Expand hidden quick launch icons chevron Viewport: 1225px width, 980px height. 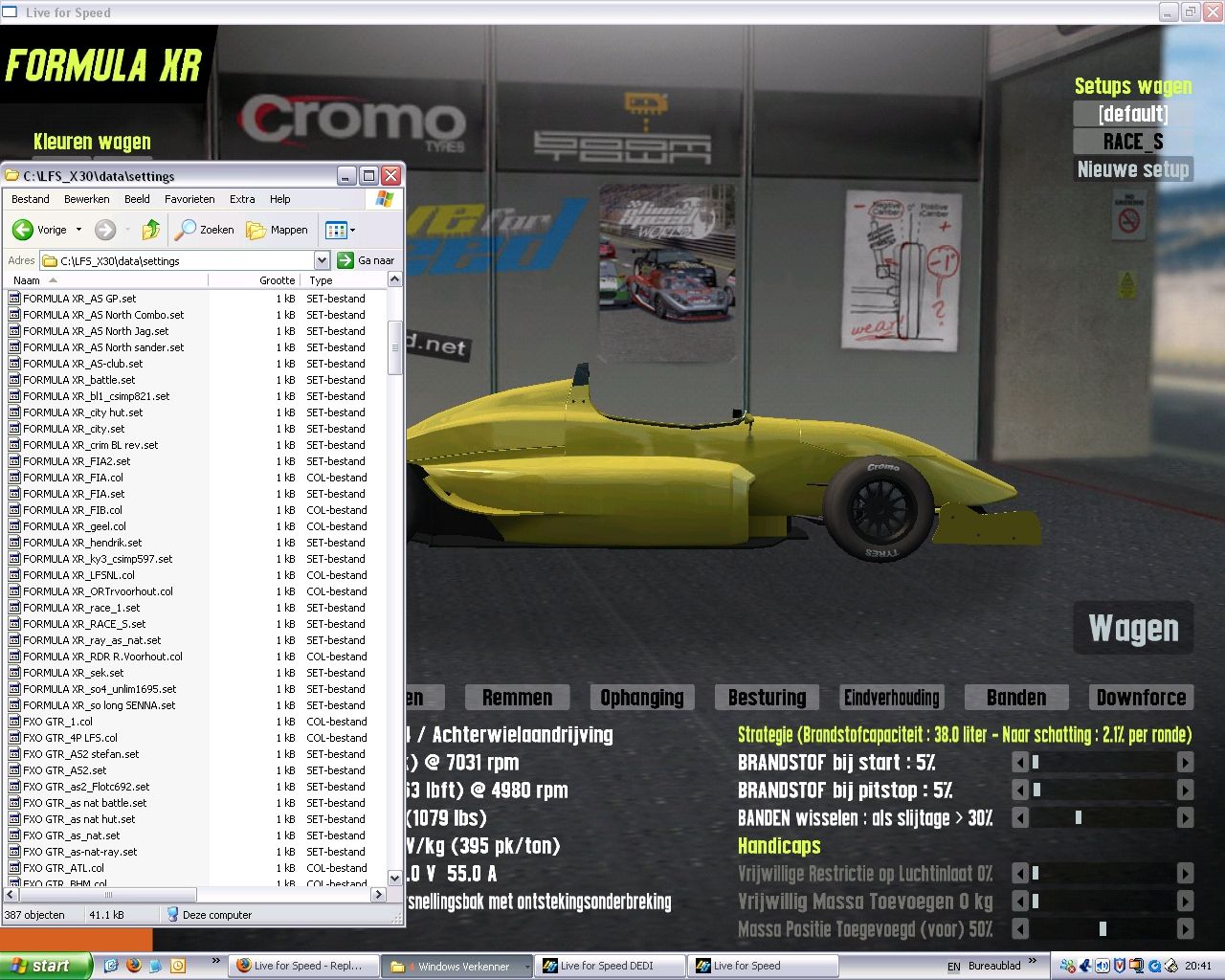[x=216, y=961]
